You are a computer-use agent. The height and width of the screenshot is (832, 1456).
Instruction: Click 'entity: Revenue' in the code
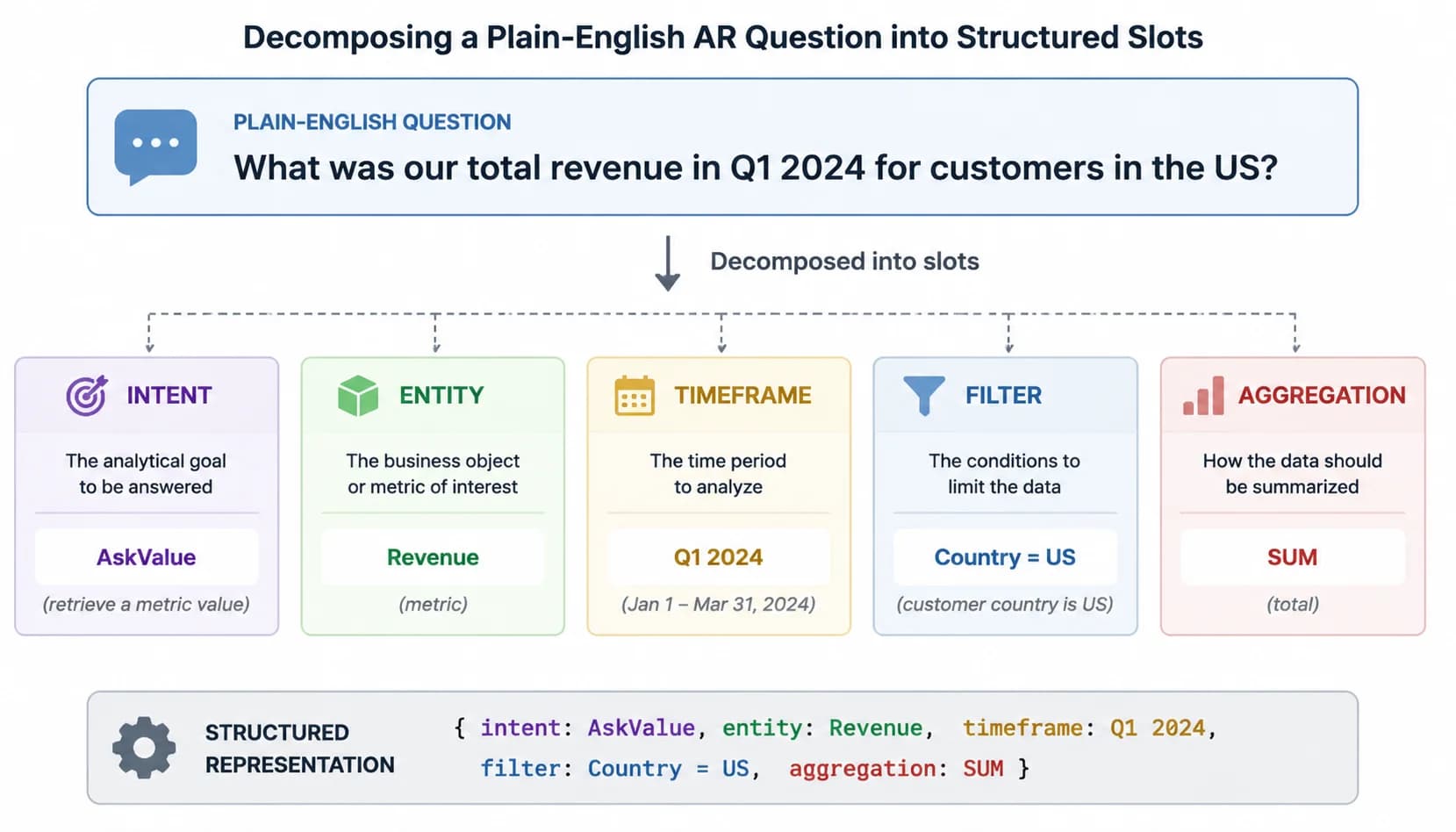click(823, 728)
